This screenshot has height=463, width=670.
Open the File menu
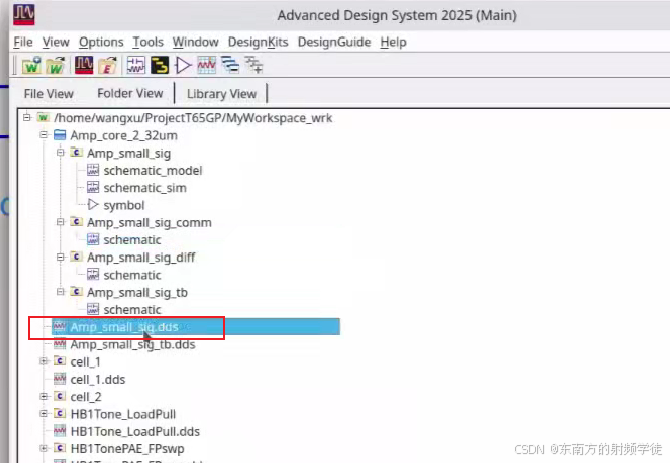(23, 42)
